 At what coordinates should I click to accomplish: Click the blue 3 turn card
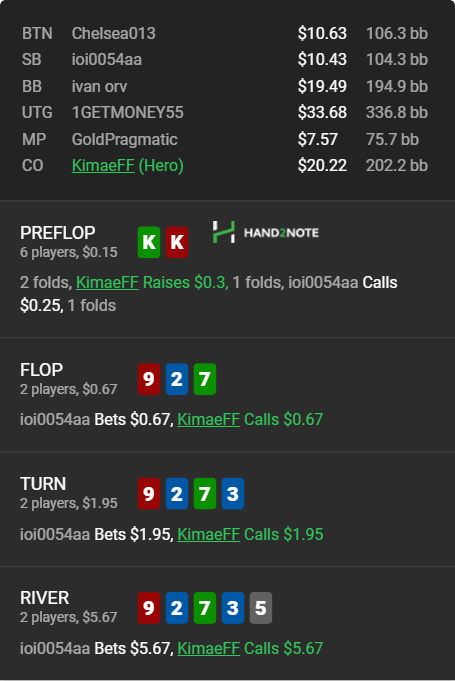point(233,494)
